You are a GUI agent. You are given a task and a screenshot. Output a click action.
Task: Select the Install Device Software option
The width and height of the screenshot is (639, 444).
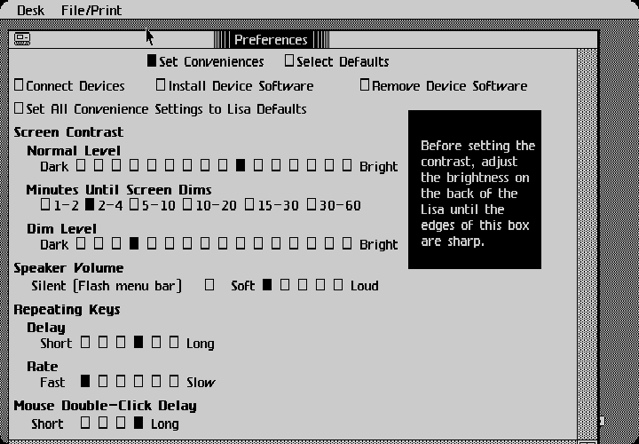161,85
